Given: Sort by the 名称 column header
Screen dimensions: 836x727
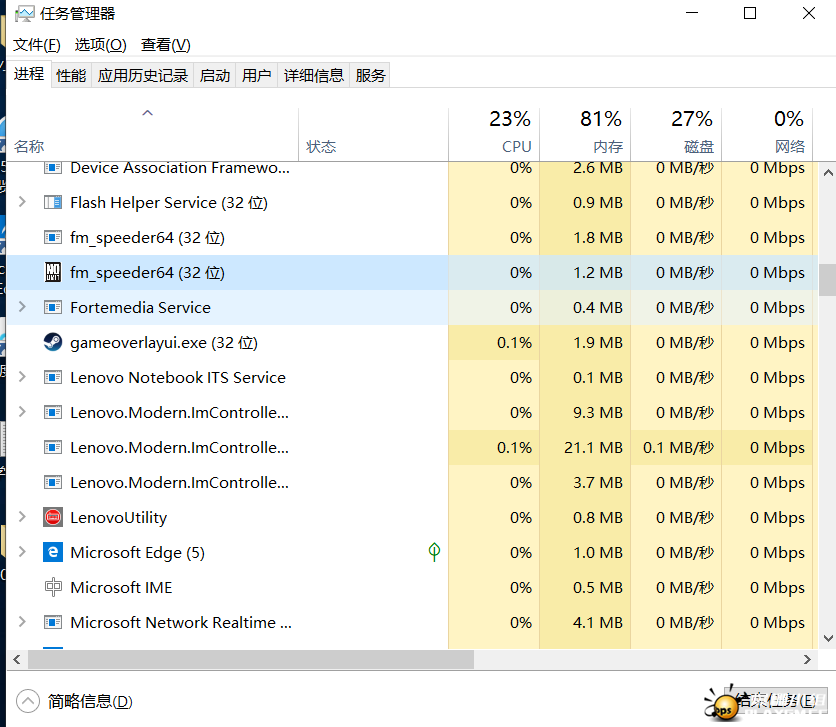Looking at the screenshot, I should tap(152, 134).
